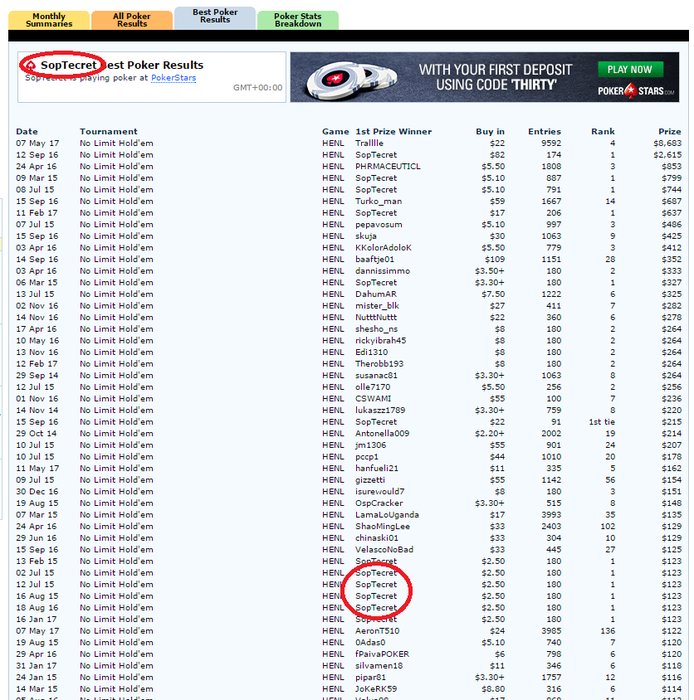
Task: Click winner JoKeRK59
Action: pyautogui.click(x=376, y=688)
